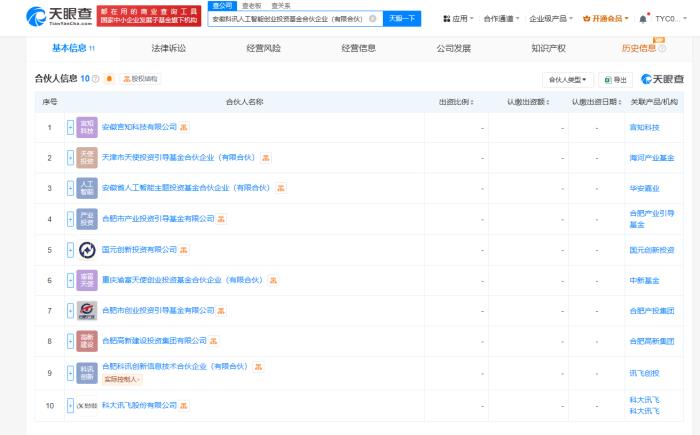Screen dimensions: 700x435
Task: Sort by the 认缴出资额 column header
Action: click(528, 102)
